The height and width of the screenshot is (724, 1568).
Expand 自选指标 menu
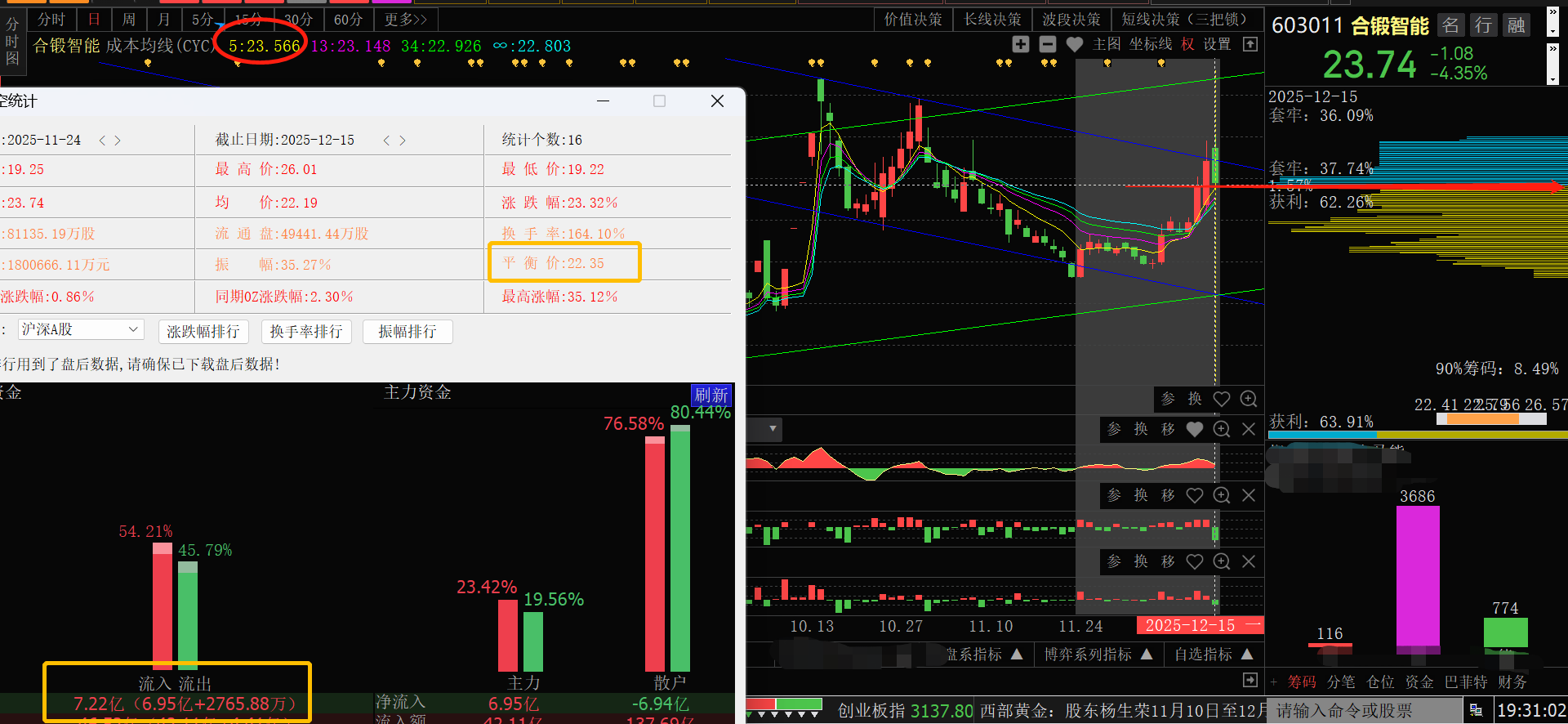coord(1214,655)
